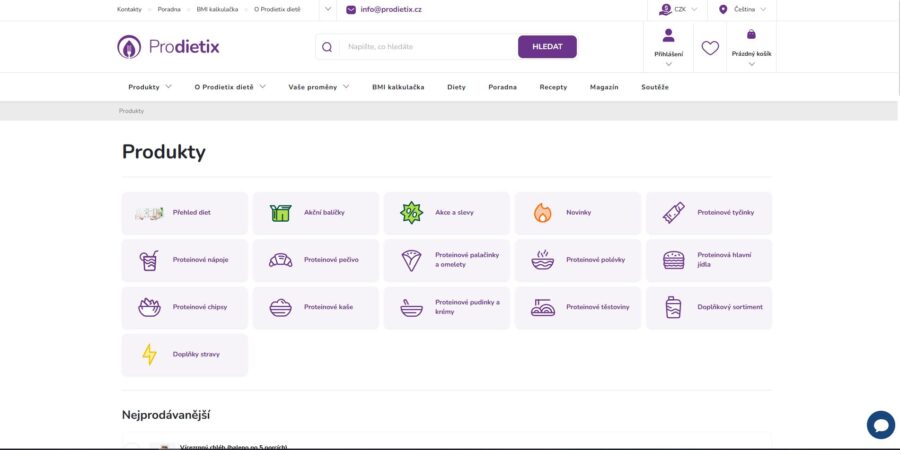Click the Proteinové těstoviny label
The image size is (900, 450).
(598, 307)
